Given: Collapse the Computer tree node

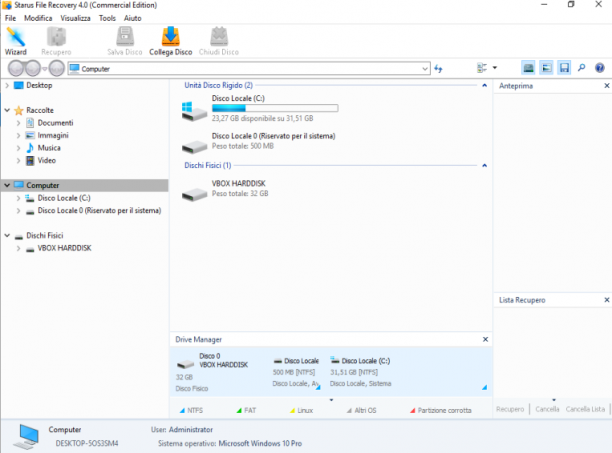Looking at the screenshot, I should [7, 185].
